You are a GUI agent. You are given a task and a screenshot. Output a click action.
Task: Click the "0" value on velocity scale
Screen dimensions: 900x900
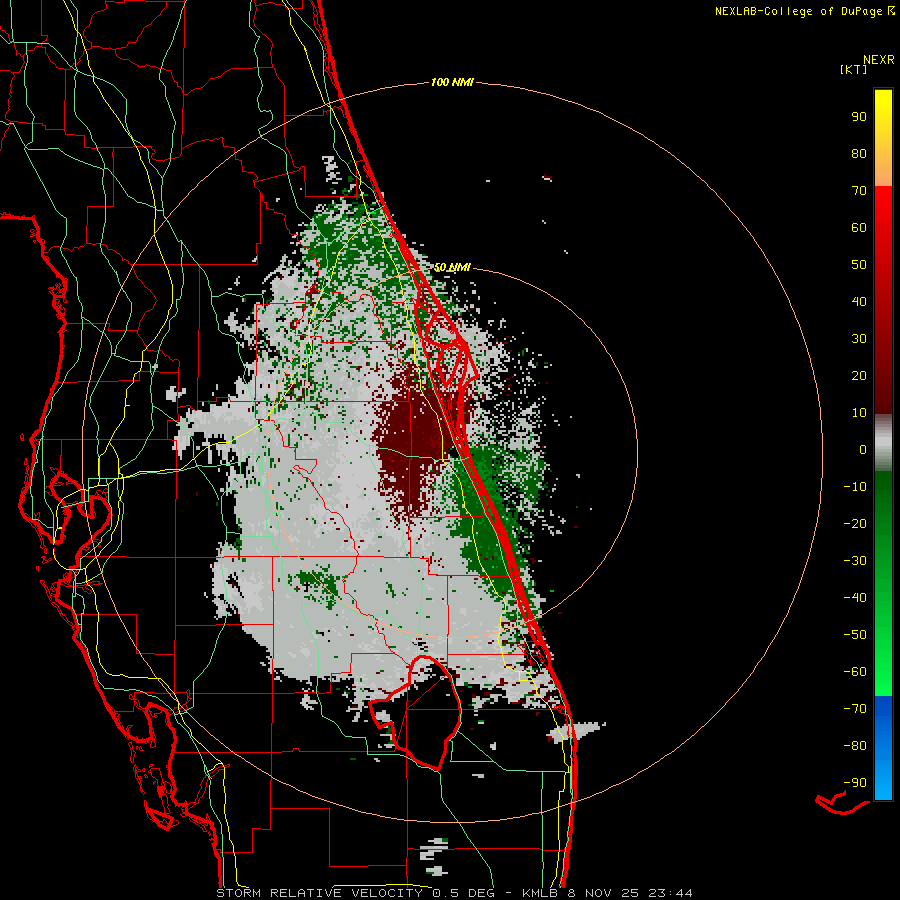point(863,449)
